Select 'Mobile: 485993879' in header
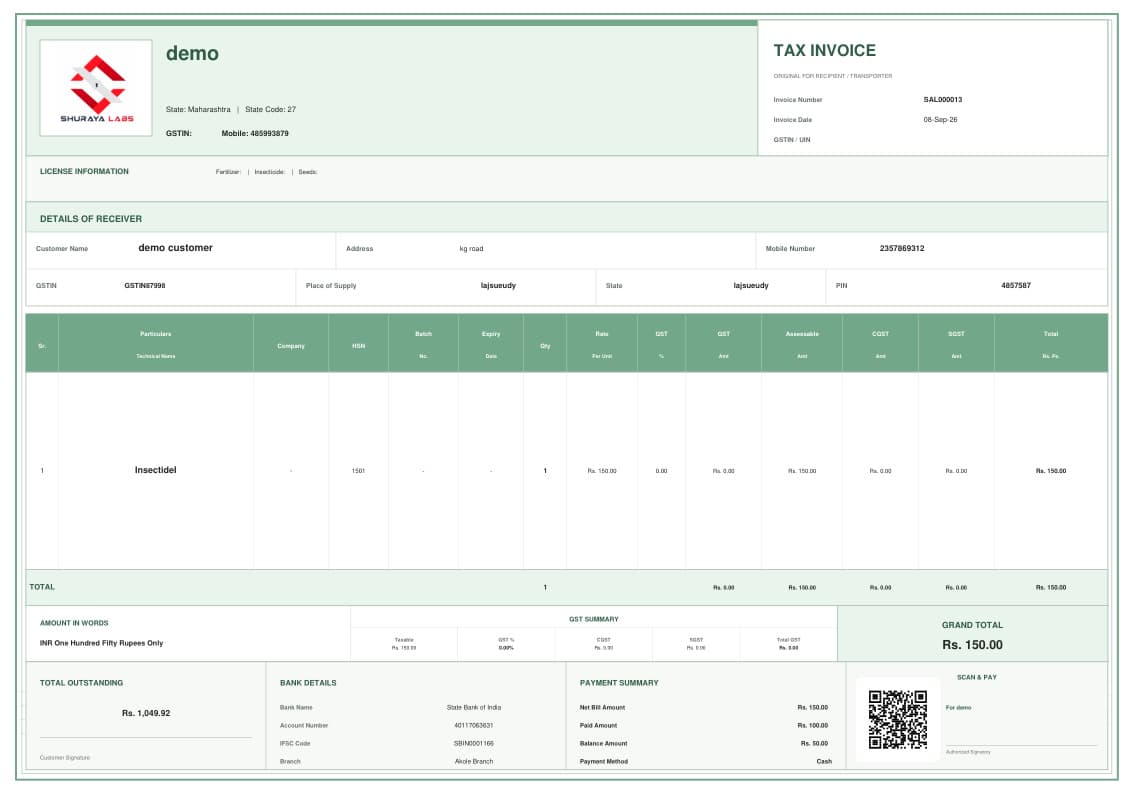 (255, 134)
